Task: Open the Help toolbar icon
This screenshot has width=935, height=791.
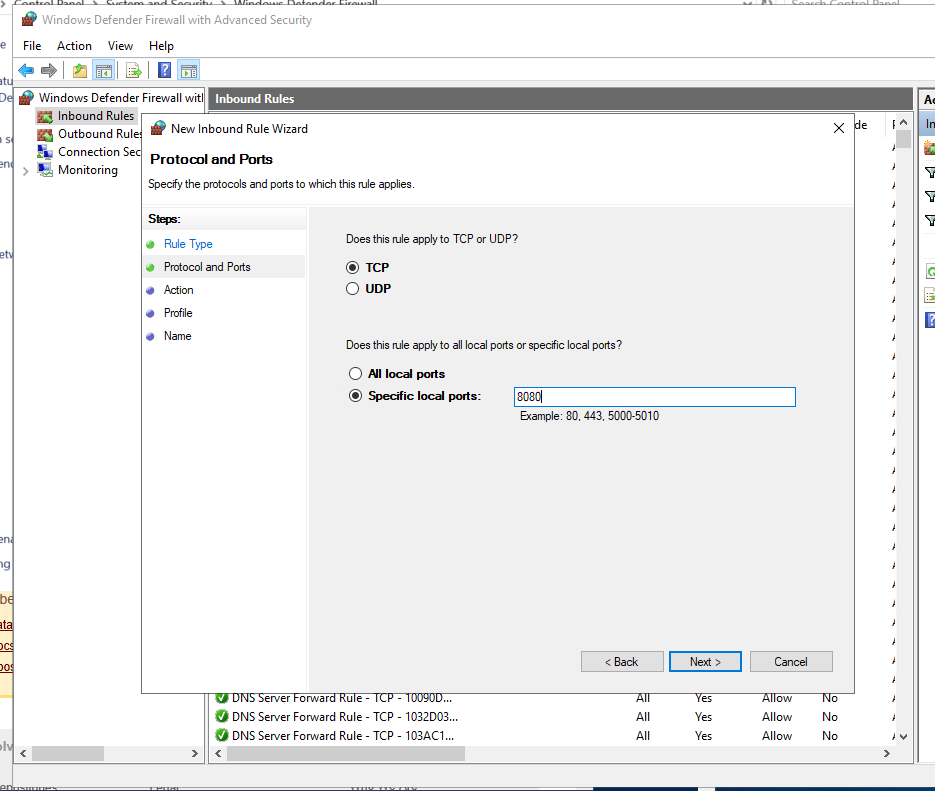Action: pos(165,70)
